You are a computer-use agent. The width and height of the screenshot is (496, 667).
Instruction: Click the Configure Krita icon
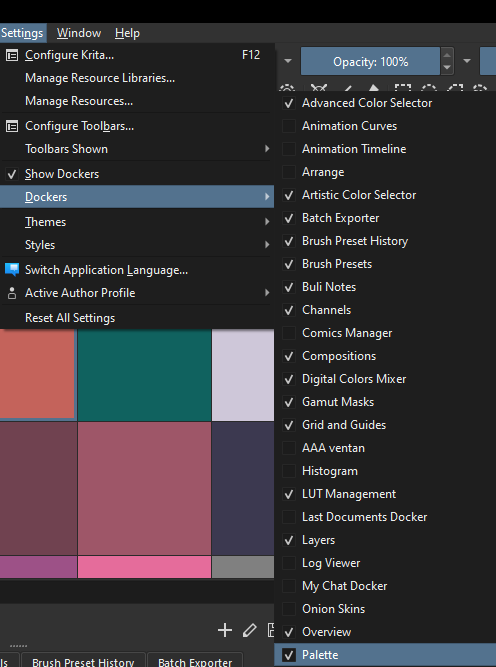pyautogui.click(x=12, y=55)
